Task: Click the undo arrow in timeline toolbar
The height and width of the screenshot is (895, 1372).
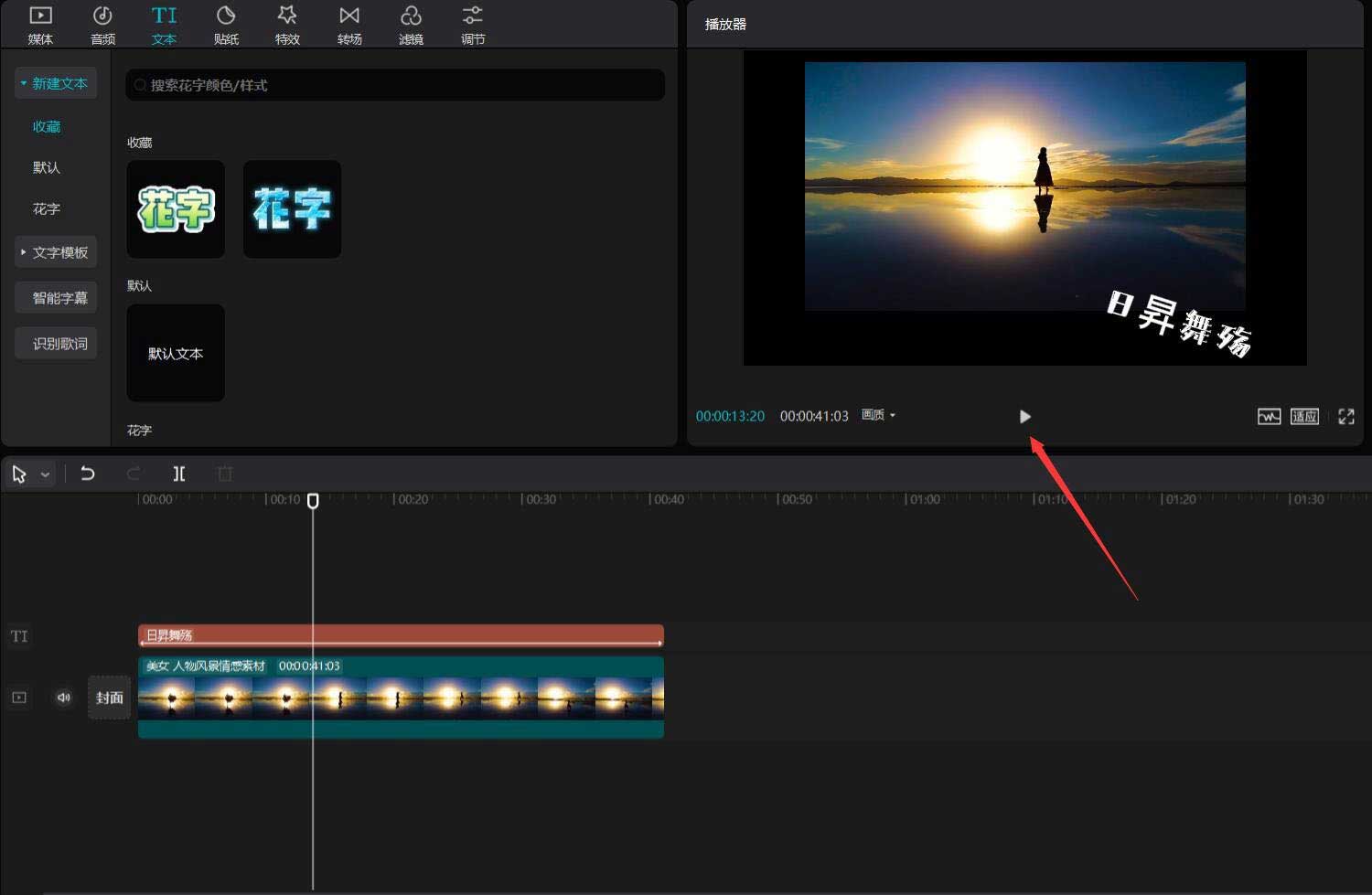Action: tap(88, 474)
